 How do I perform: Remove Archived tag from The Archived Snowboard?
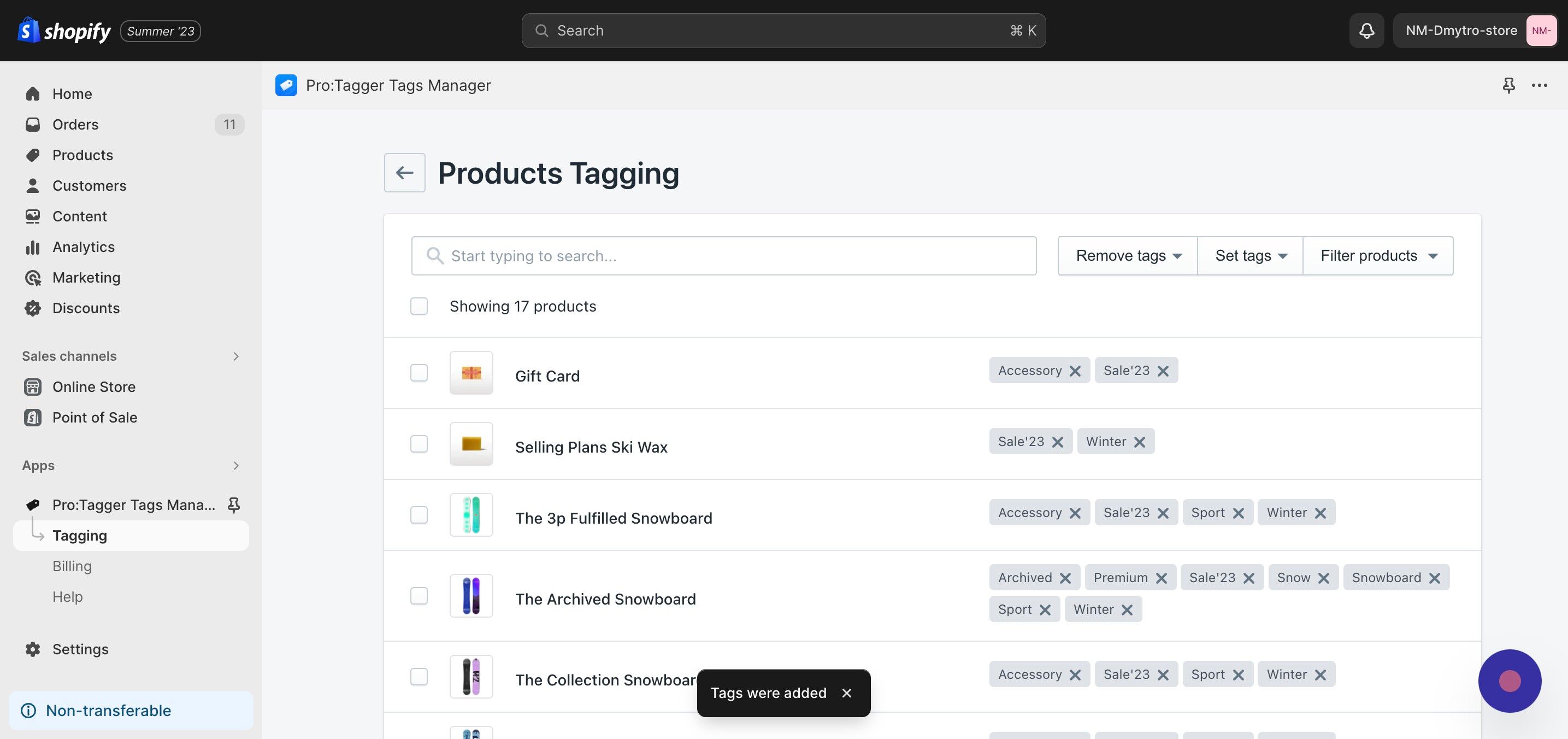click(1065, 578)
